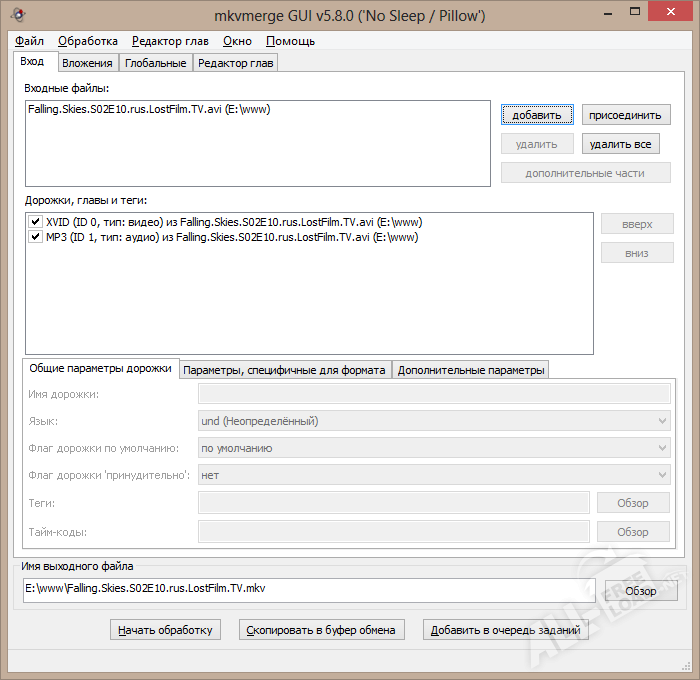This screenshot has height=680, width=700.
Task: Open the Язык language dropdown
Action: click(434, 421)
